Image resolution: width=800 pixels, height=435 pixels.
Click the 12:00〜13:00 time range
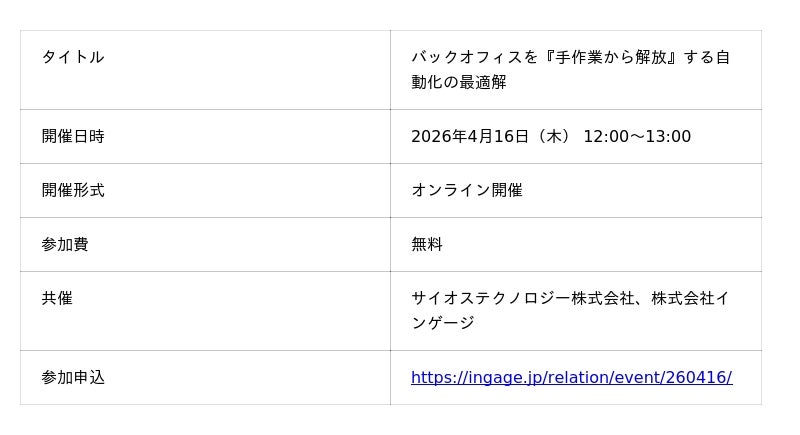tap(637, 136)
